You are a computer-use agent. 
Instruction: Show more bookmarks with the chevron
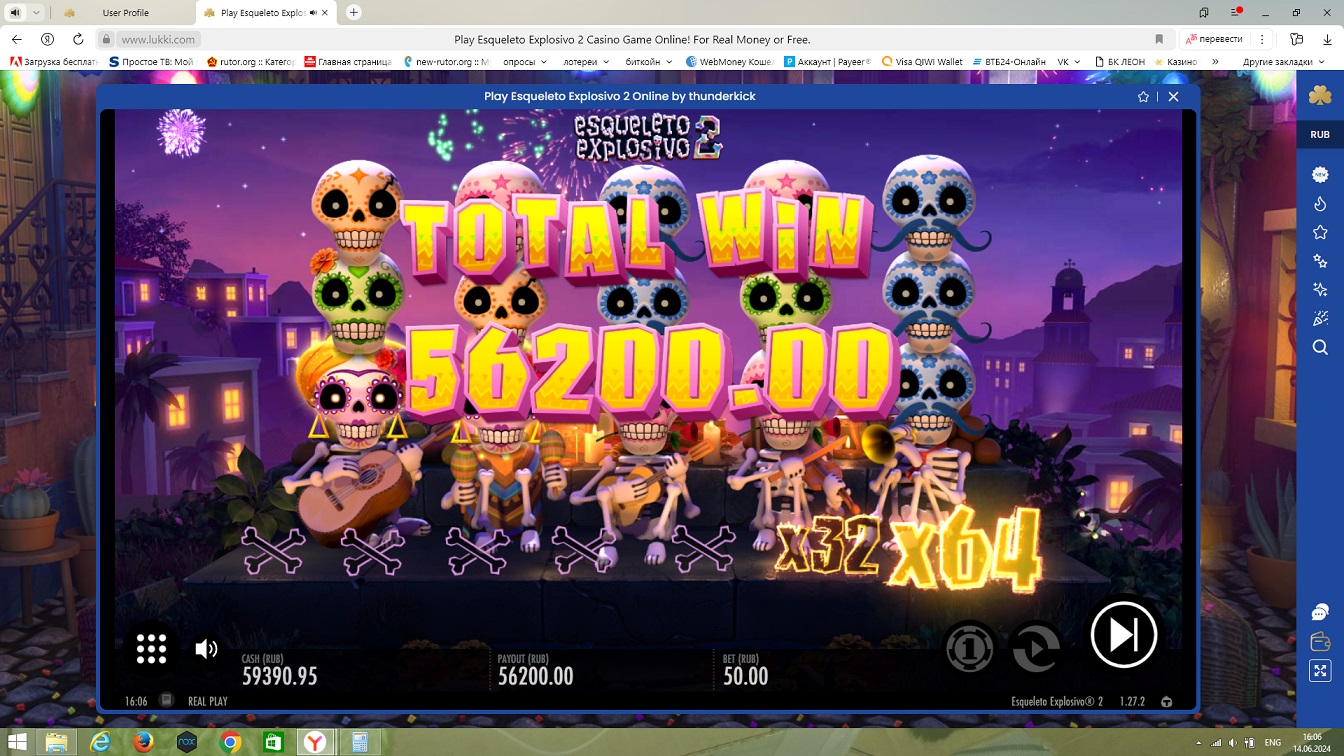1215,62
